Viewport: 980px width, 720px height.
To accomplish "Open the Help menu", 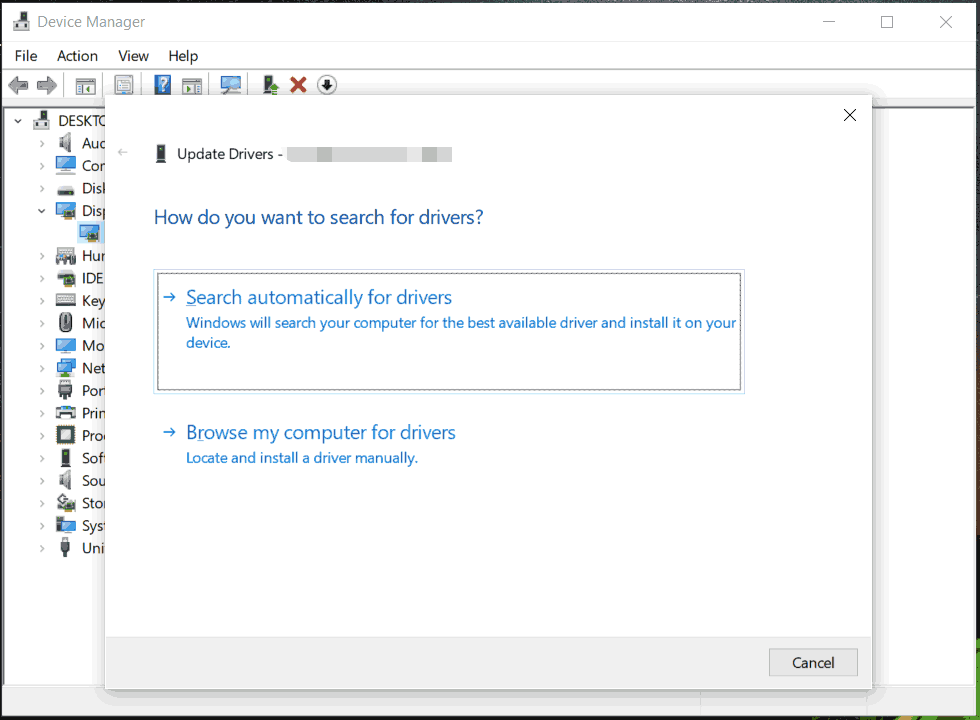I will pyautogui.click(x=182, y=56).
